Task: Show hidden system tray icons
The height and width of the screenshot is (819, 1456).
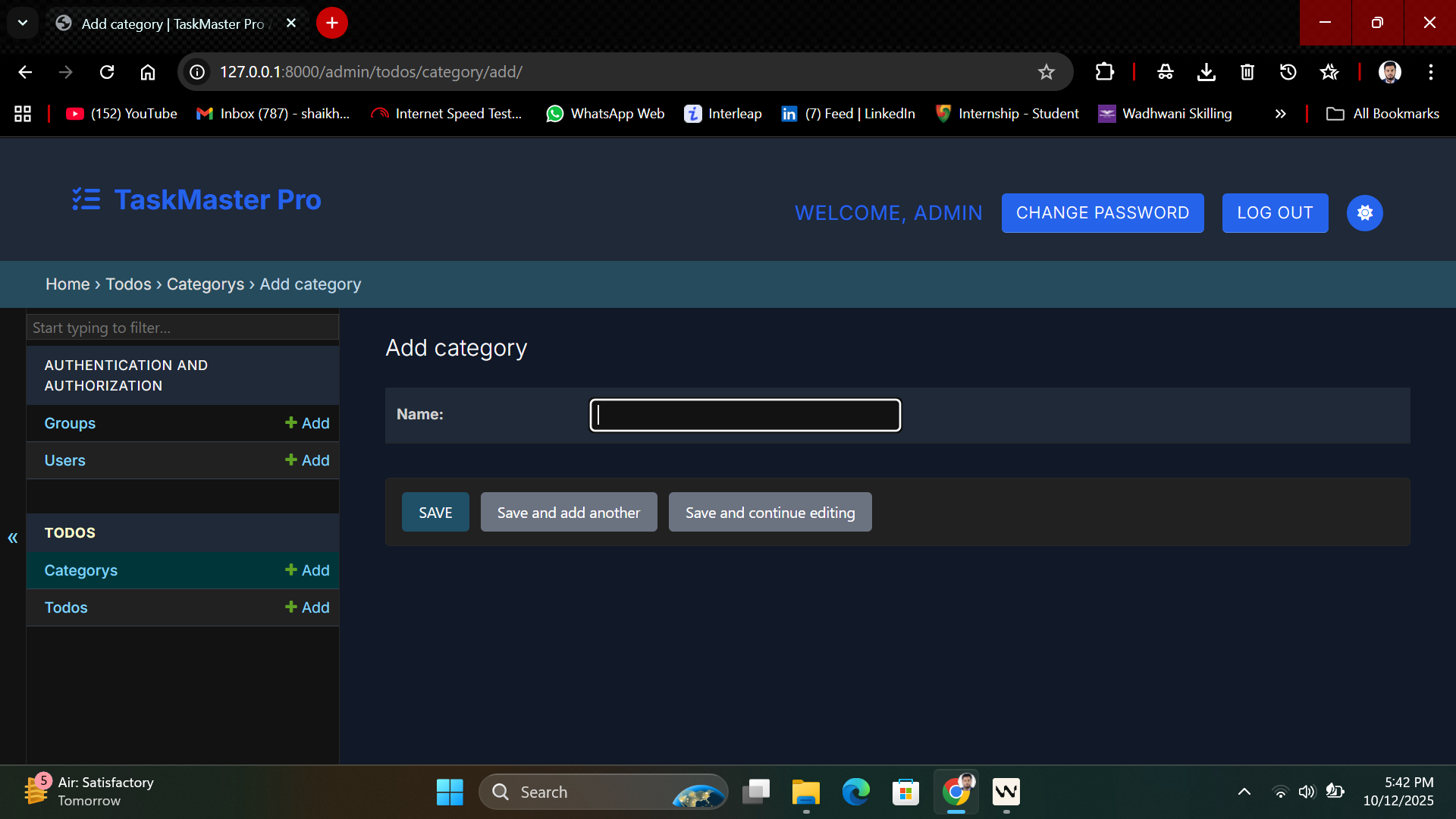Action: [1244, 792]
